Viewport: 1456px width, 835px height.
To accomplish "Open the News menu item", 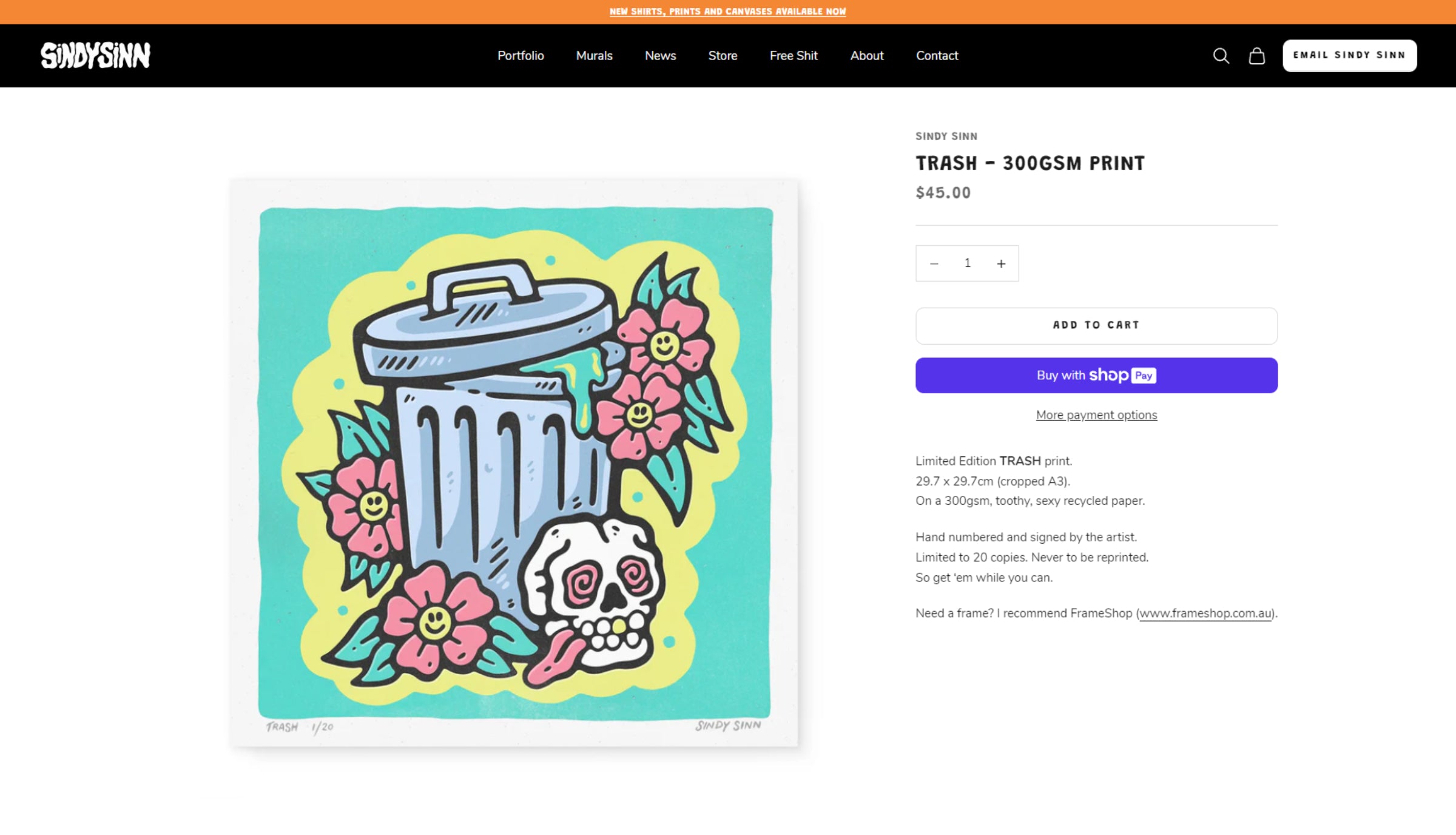I will coord(660,56).
